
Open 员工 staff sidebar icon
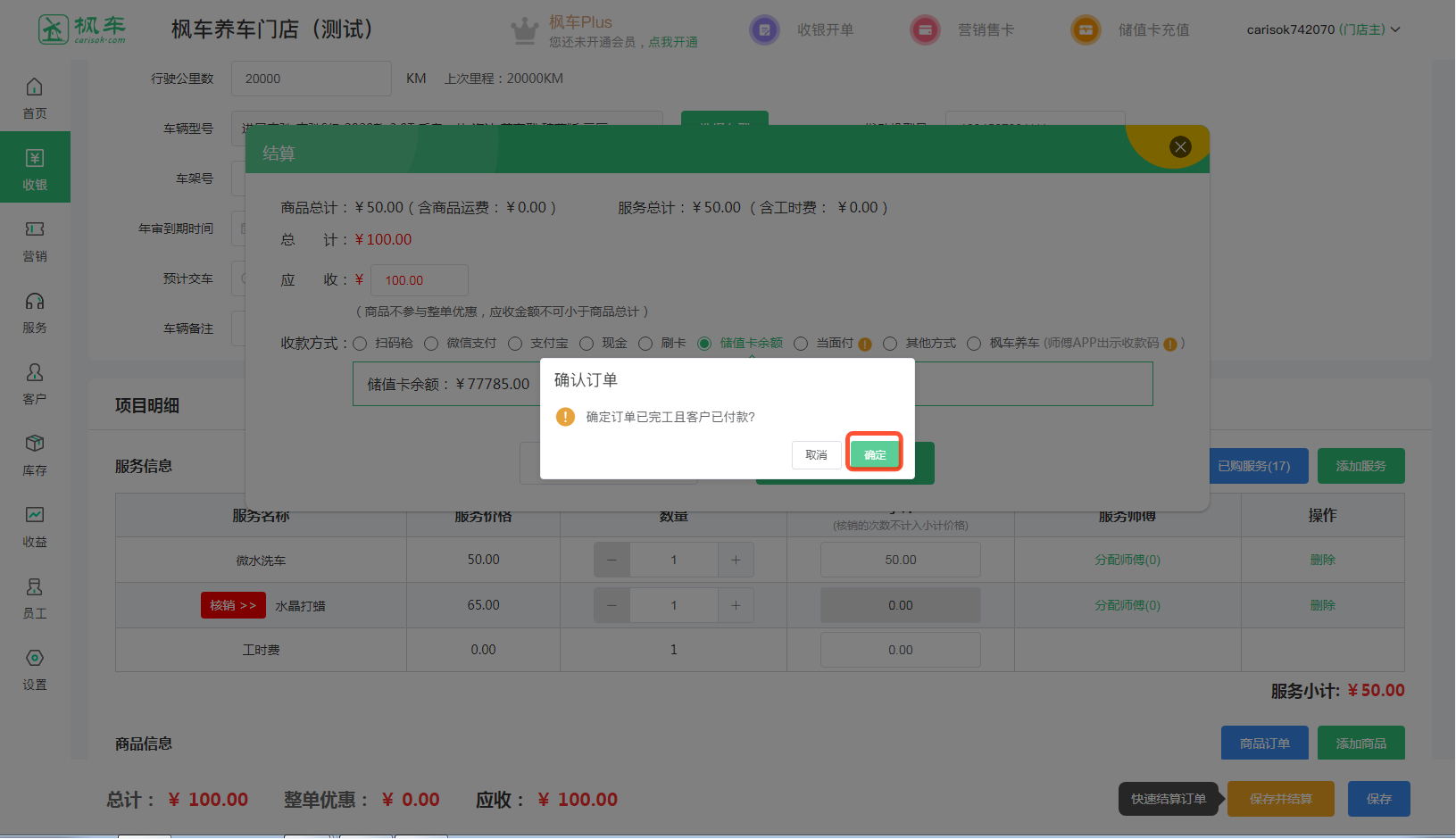pos(35,597)
